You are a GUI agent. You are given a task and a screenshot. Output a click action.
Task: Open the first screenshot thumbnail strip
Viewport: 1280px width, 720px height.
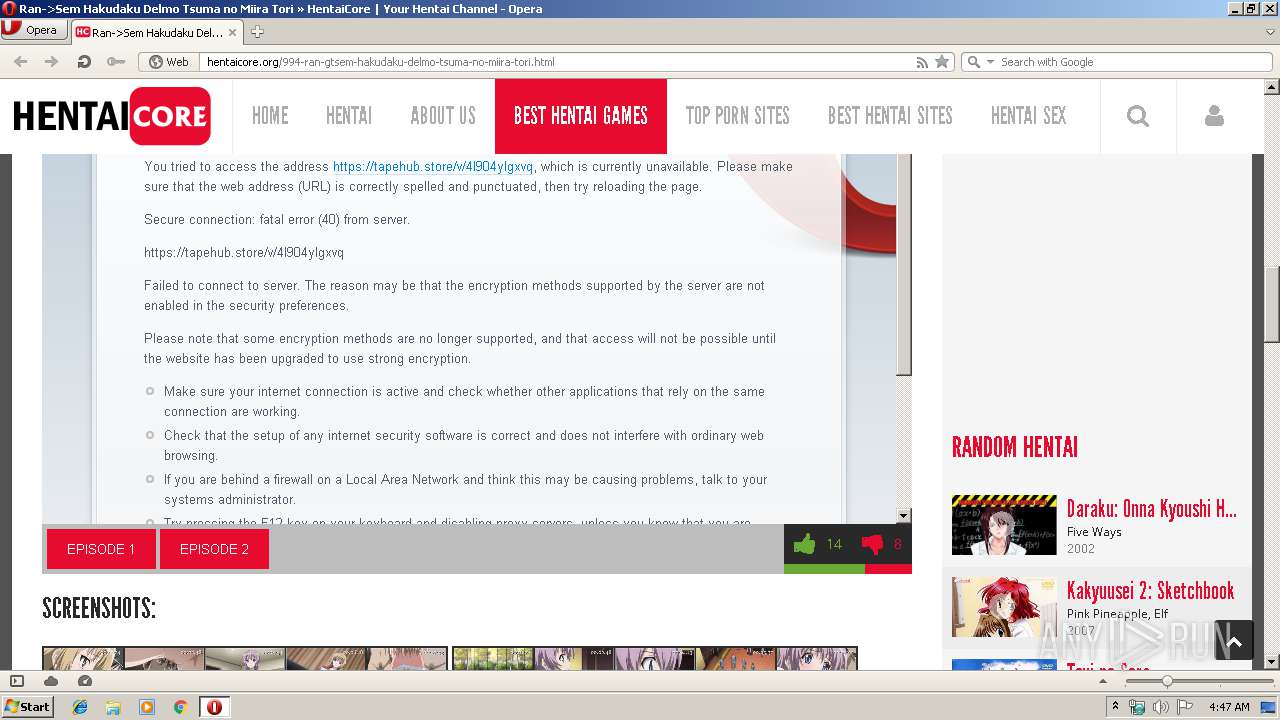coord(245,658)
